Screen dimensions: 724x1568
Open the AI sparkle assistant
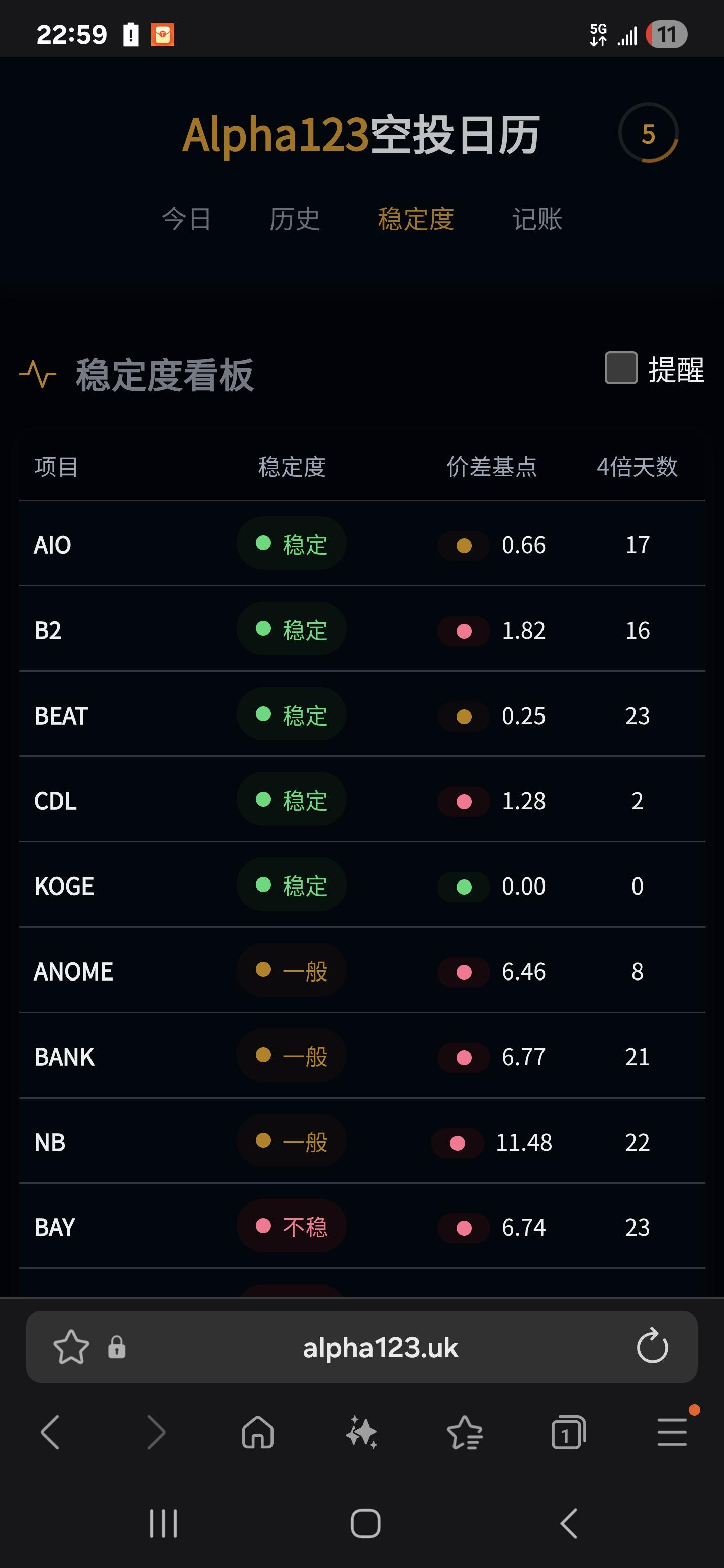coord(361,1432)
